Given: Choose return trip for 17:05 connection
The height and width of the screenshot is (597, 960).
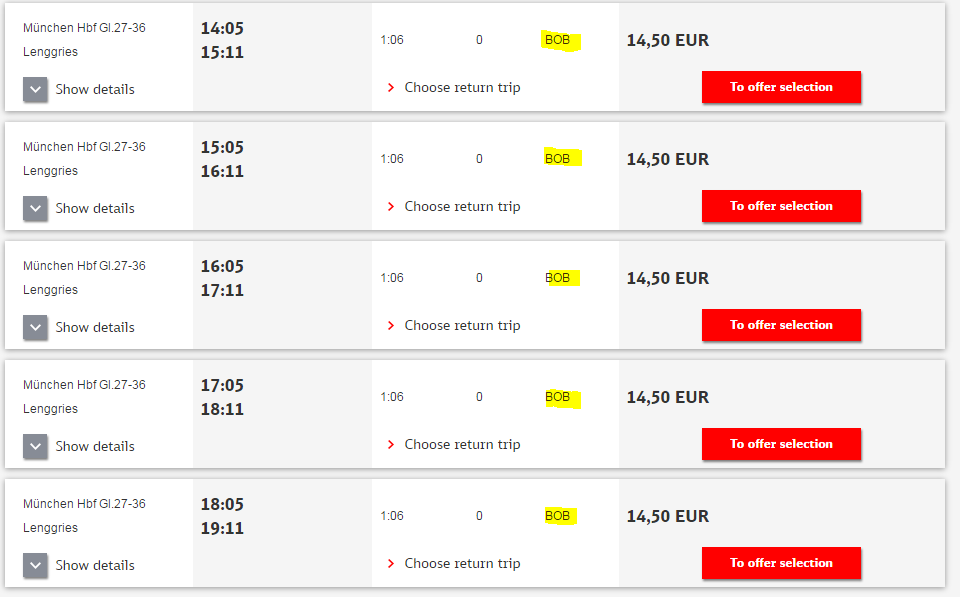Looking at the screenshot, I should [454, 445].
